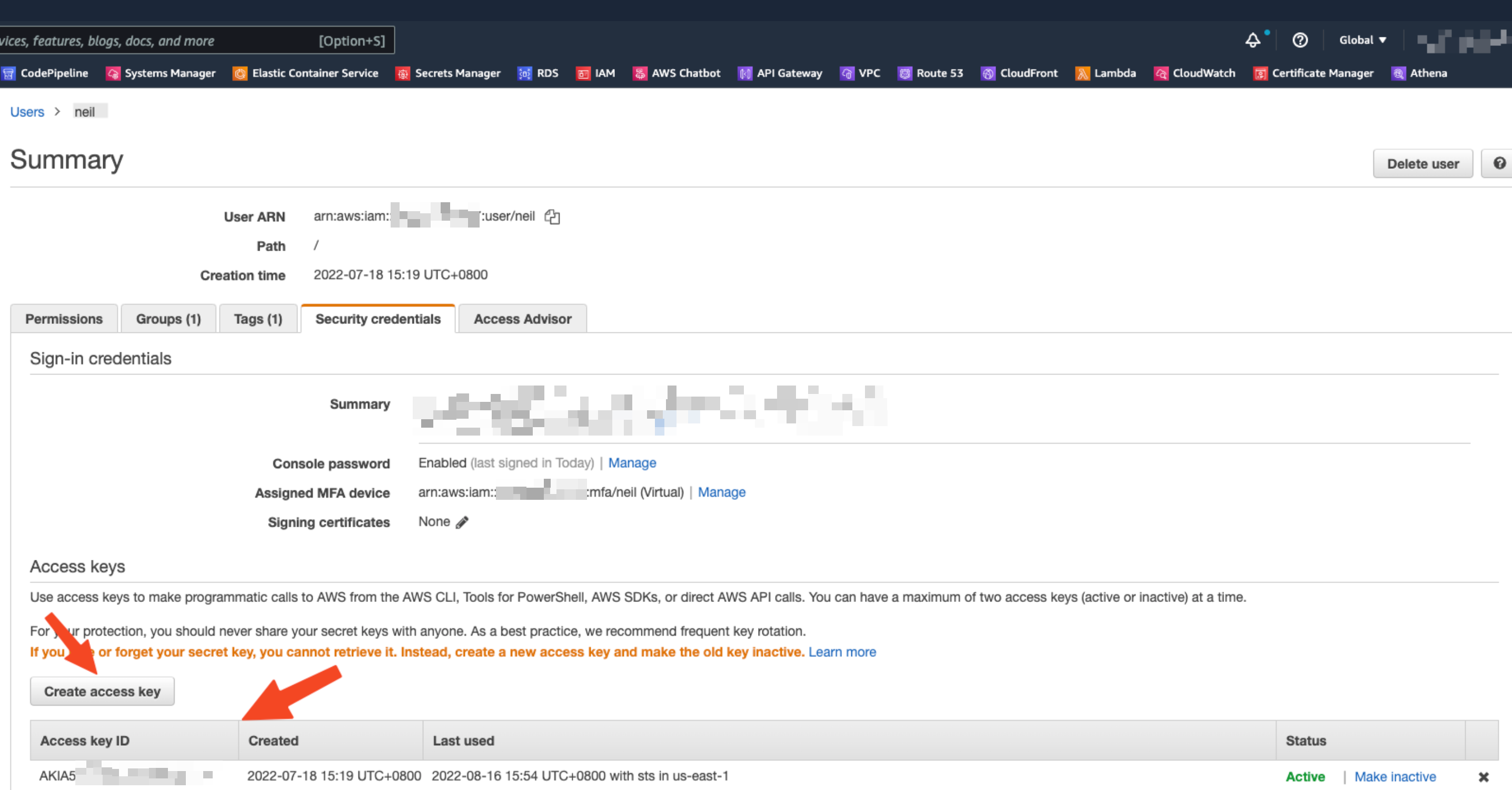The image size is (1512, 790).
Task: Open the API Gateway shortcut
Action: pos(780,73)
